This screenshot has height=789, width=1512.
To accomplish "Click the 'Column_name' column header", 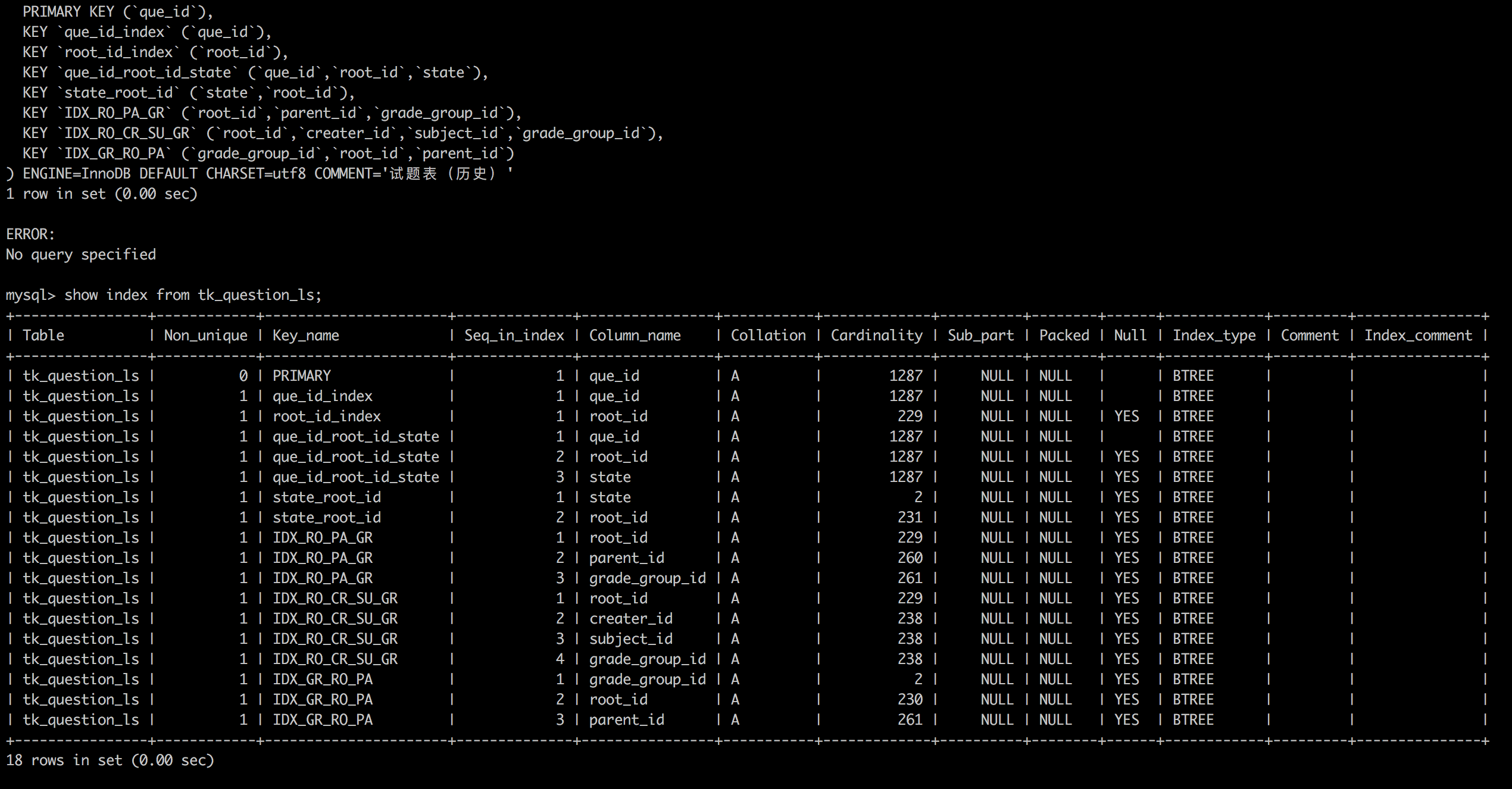I will [x=635, y=336].
